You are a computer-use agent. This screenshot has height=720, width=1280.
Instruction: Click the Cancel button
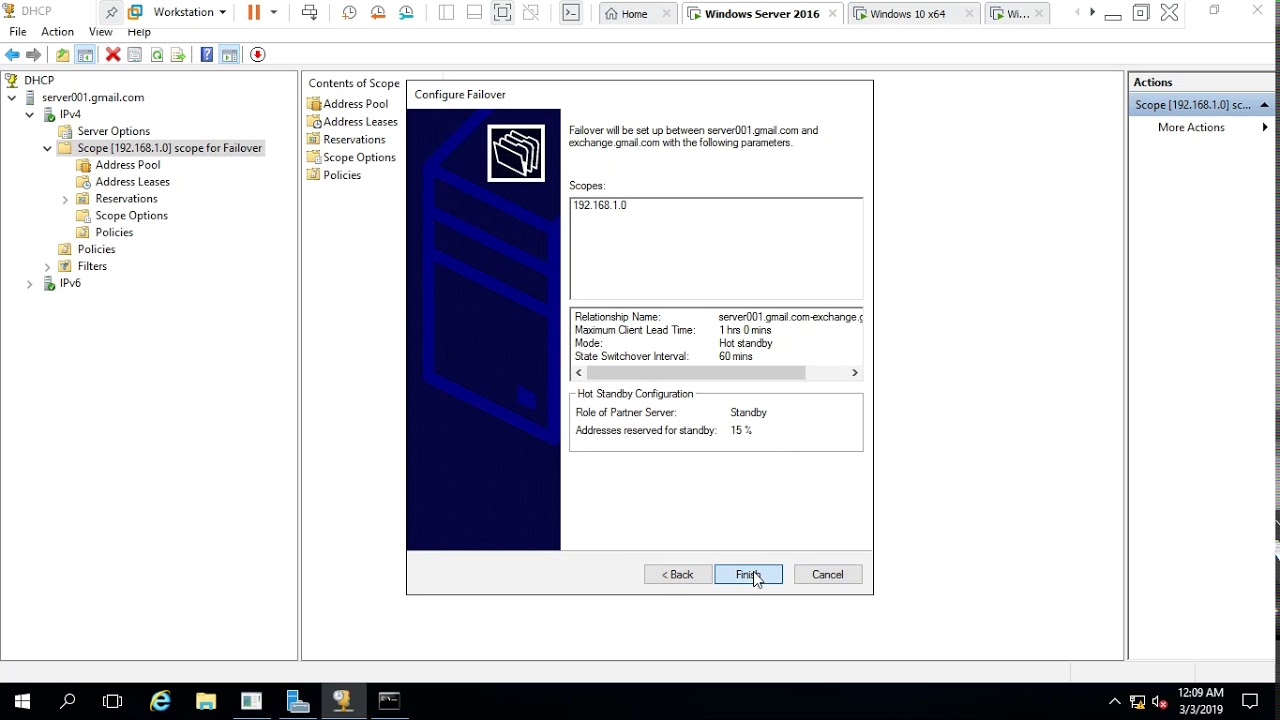coord(828,575)
